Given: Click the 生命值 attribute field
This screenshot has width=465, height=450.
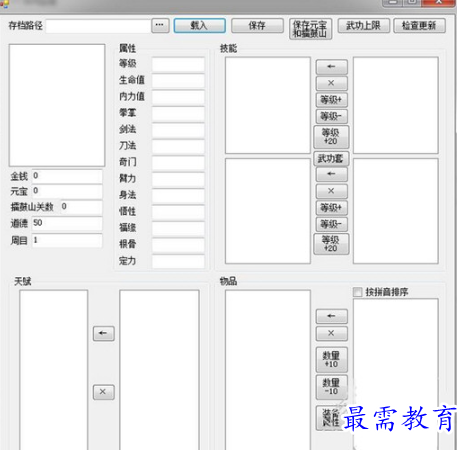Looking at the screenshot, I should 178,80.
